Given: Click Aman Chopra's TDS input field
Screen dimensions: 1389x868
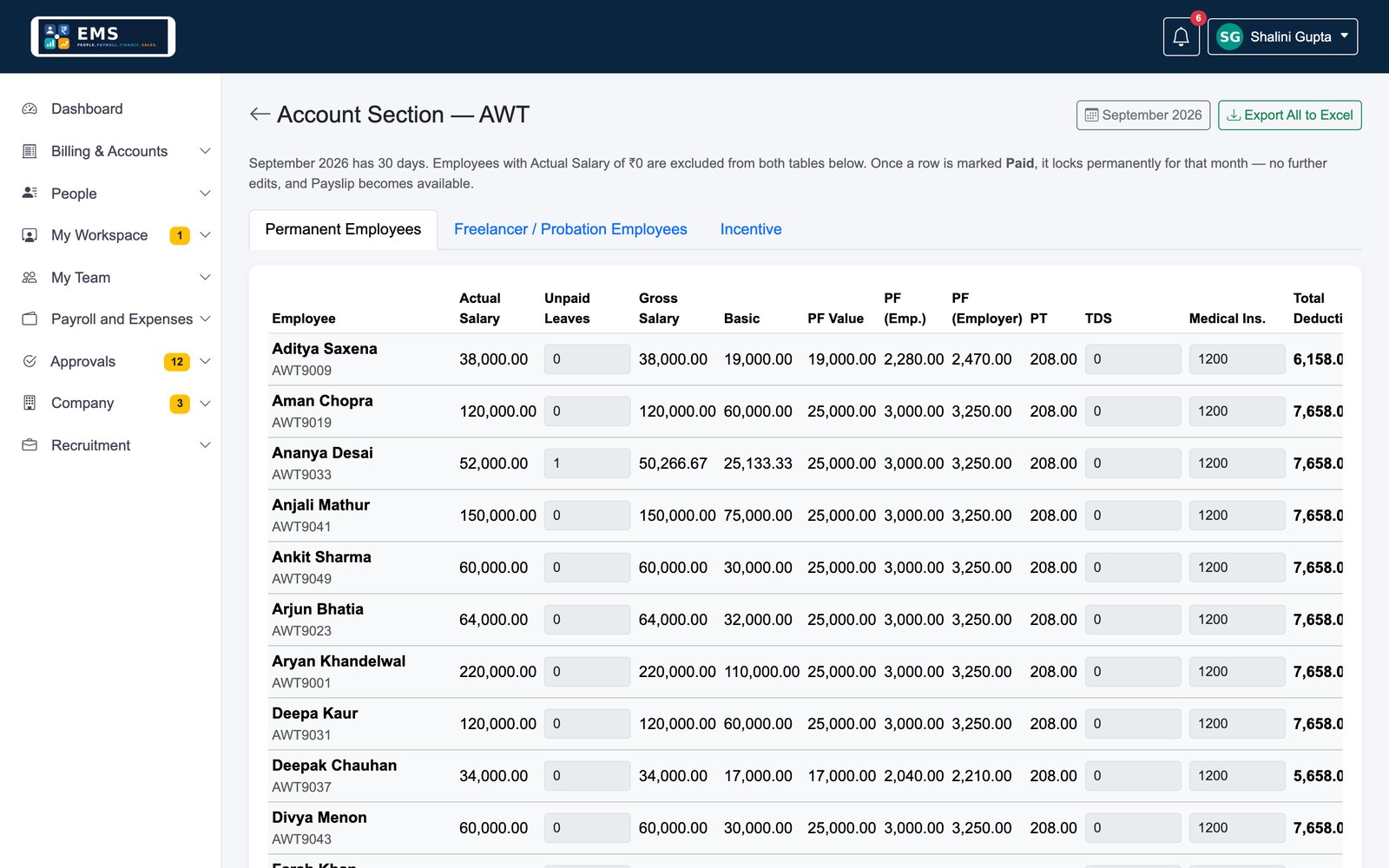Looking at the screenshot, I should pyautogui.click(x=1133, y=411).
